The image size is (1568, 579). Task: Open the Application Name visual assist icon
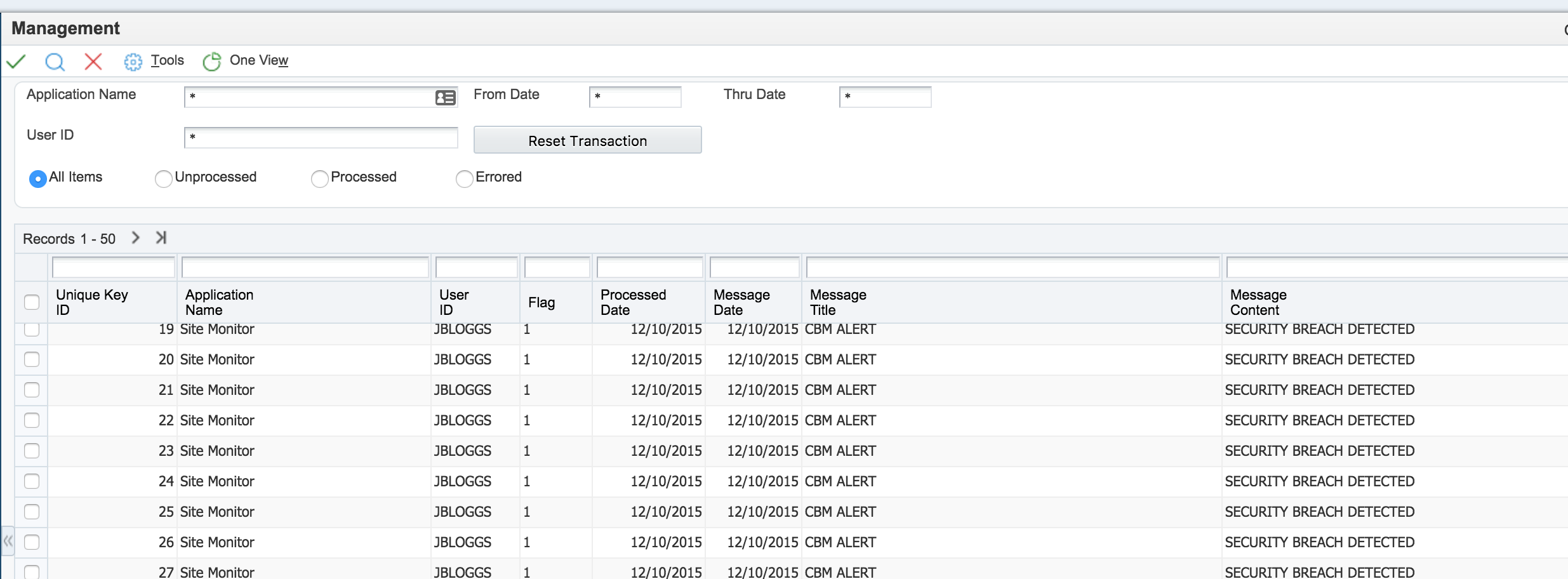click(445, 97)
